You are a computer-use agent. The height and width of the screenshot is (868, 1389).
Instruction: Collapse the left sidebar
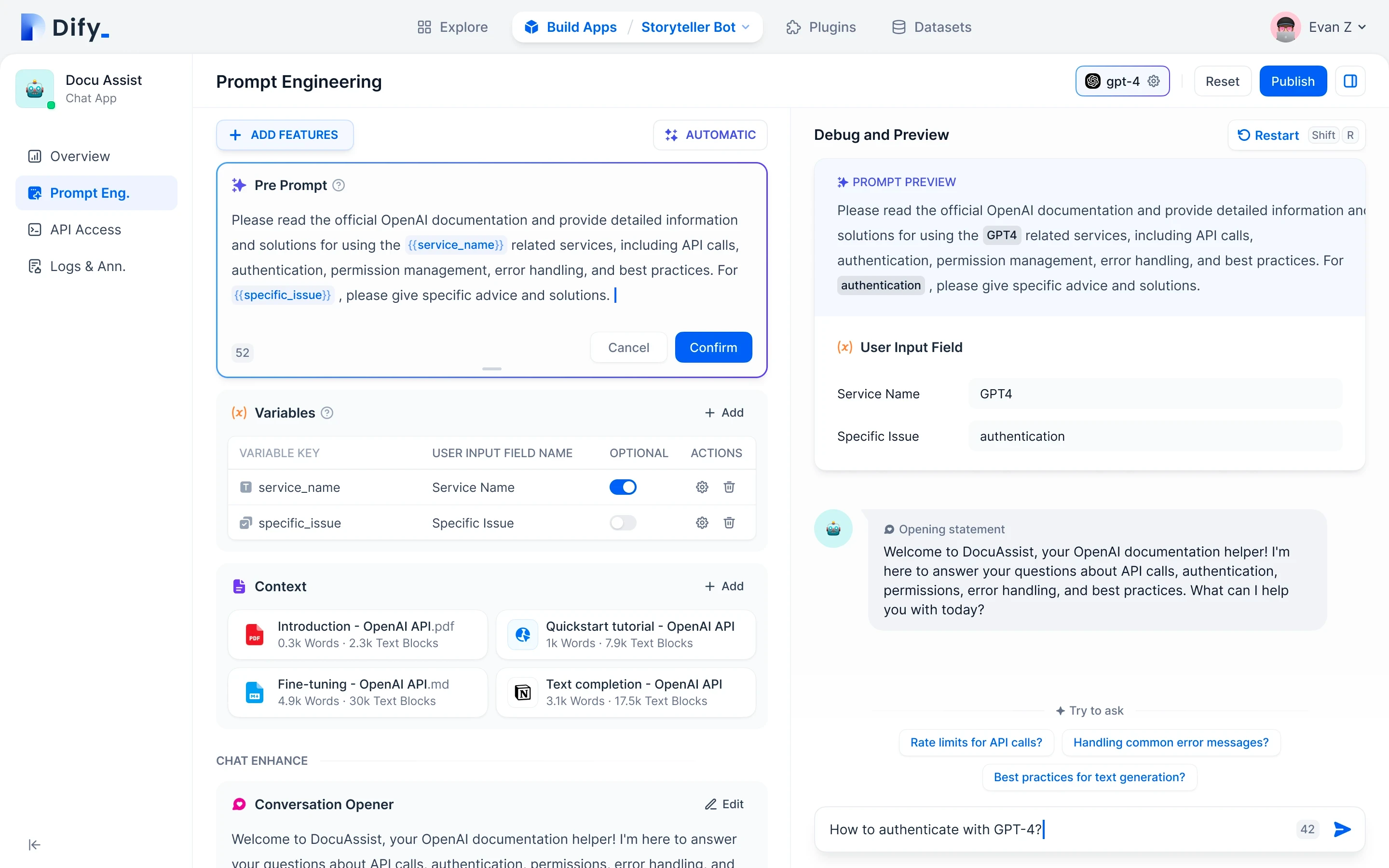(34, 844)
